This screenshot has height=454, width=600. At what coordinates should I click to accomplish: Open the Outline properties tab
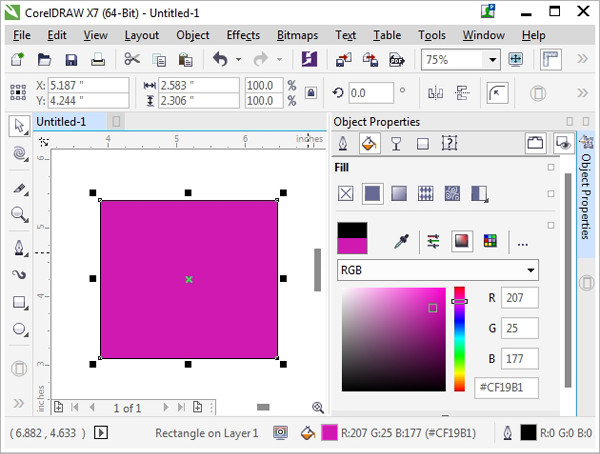click(x=343, y=144)
